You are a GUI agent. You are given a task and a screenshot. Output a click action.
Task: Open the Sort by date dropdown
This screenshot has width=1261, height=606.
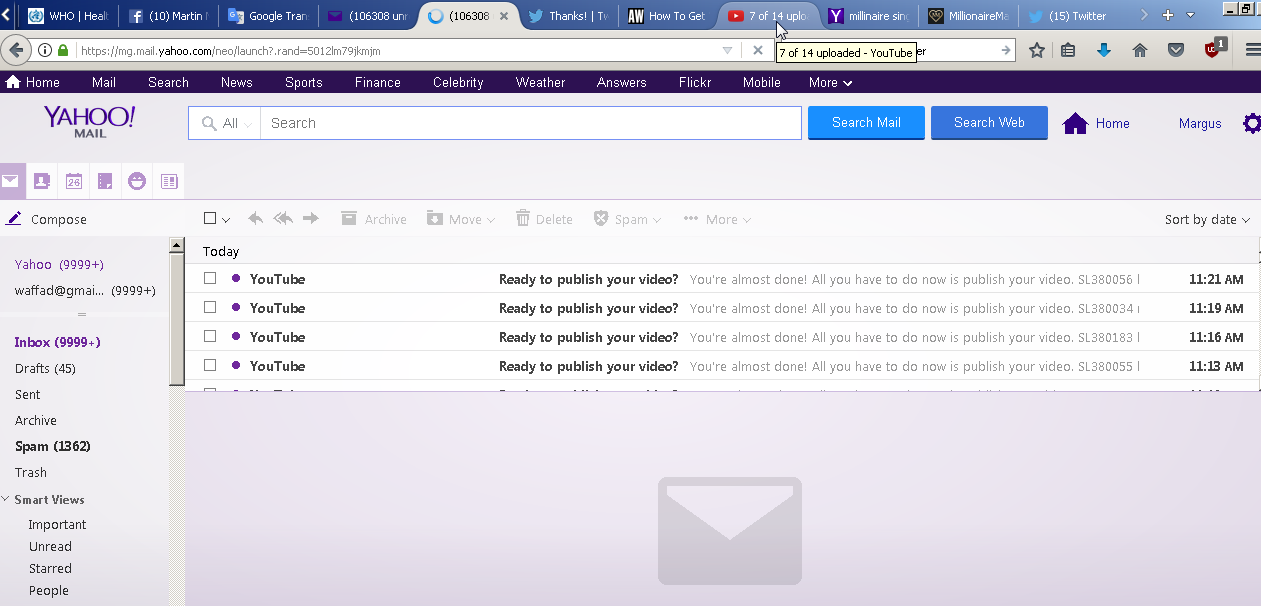[1207, 220]
